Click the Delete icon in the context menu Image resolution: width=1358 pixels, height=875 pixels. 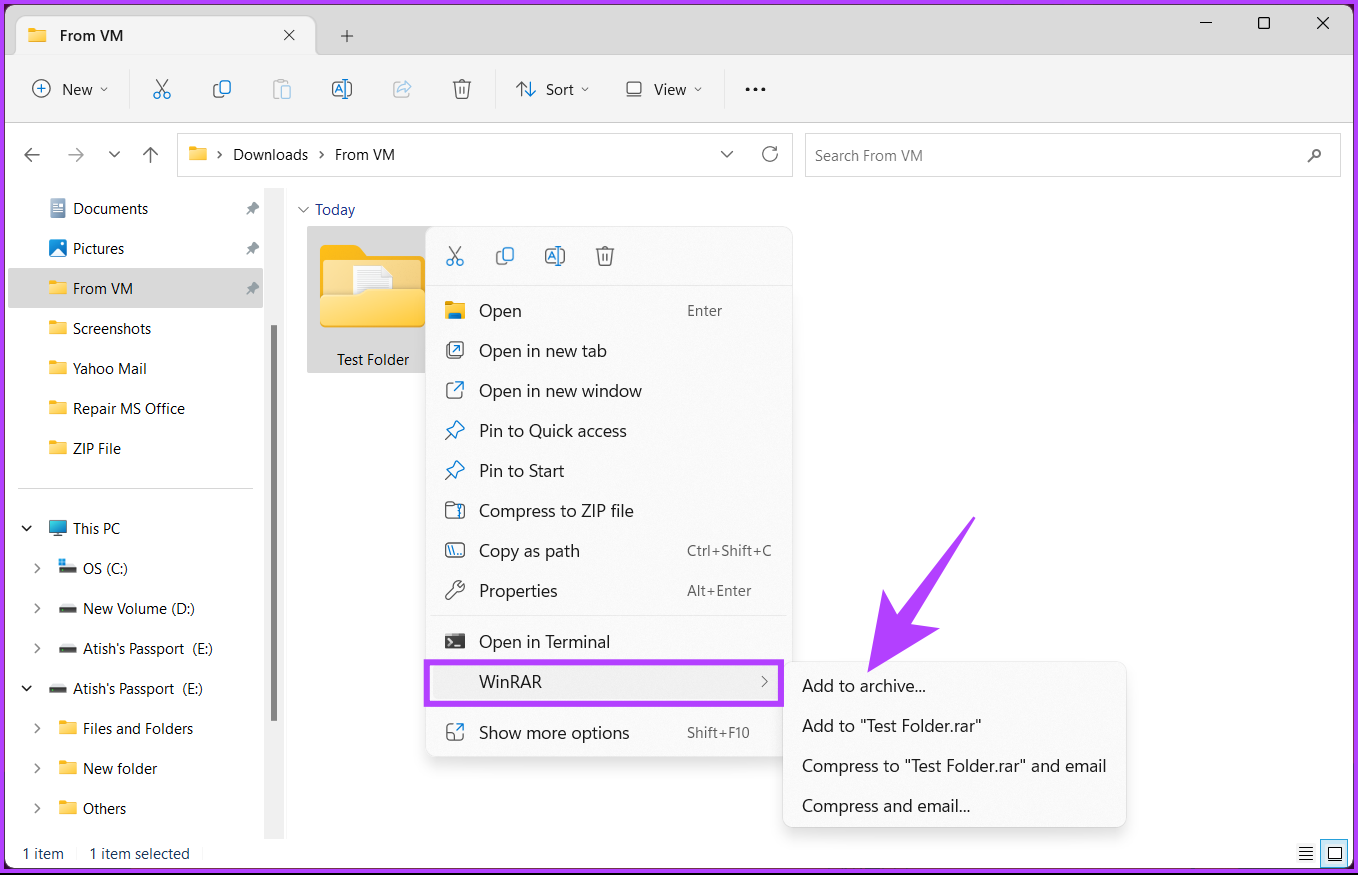605,256
